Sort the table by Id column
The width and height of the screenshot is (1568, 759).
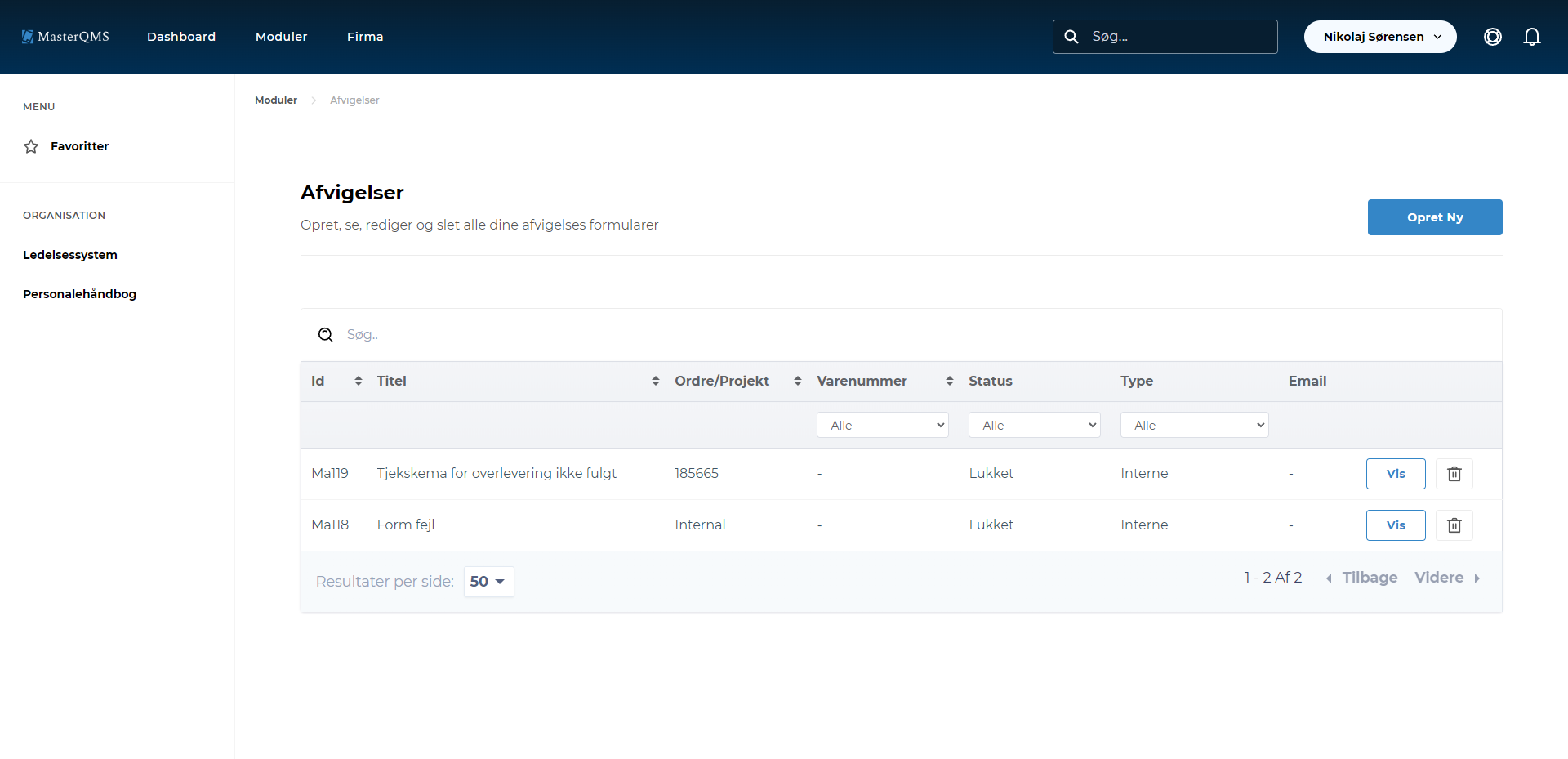pos(358,381)
